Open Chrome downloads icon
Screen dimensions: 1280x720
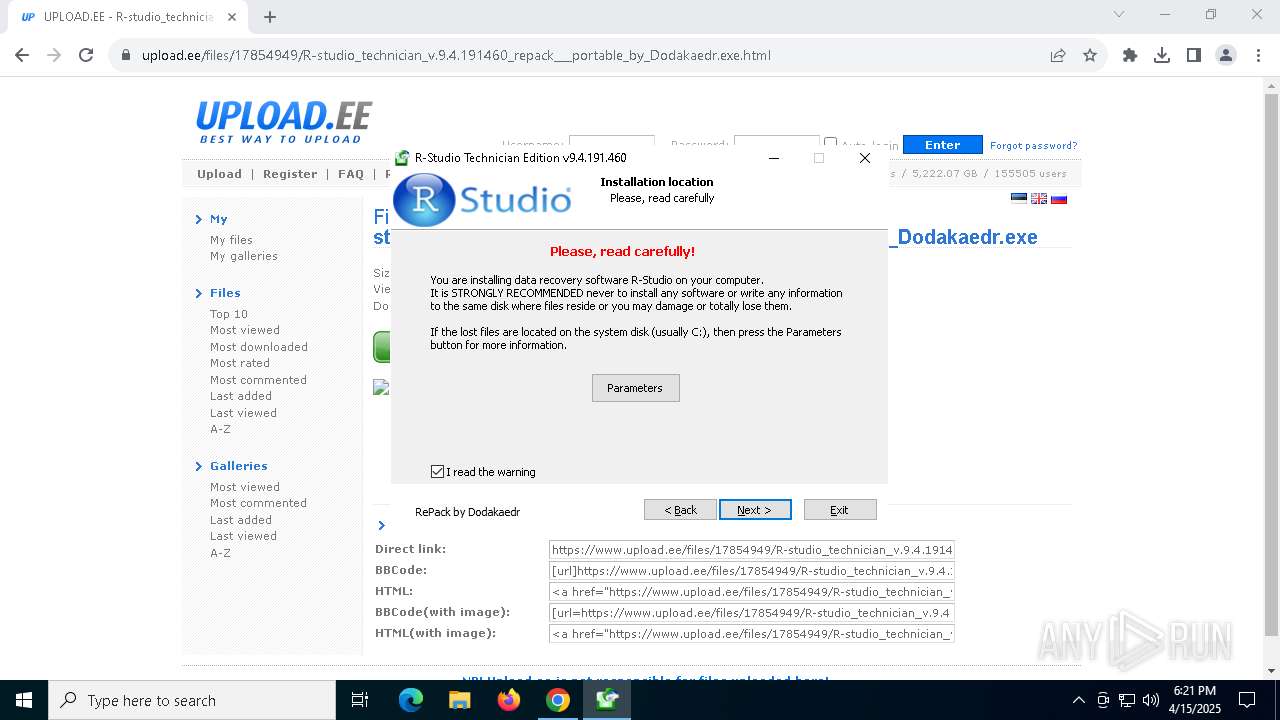coord(1162,55)
